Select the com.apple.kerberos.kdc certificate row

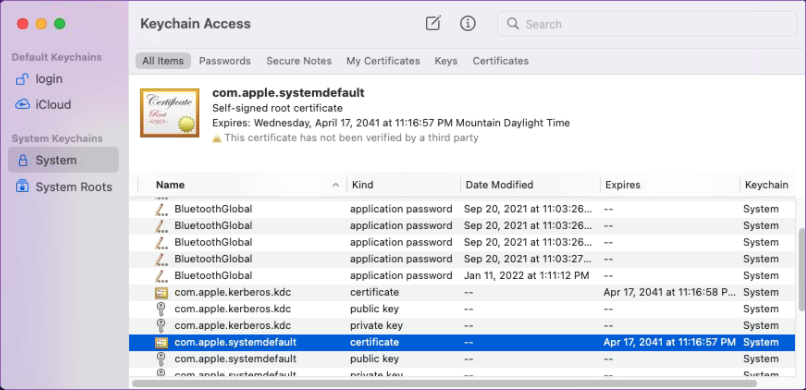[462, 292]
